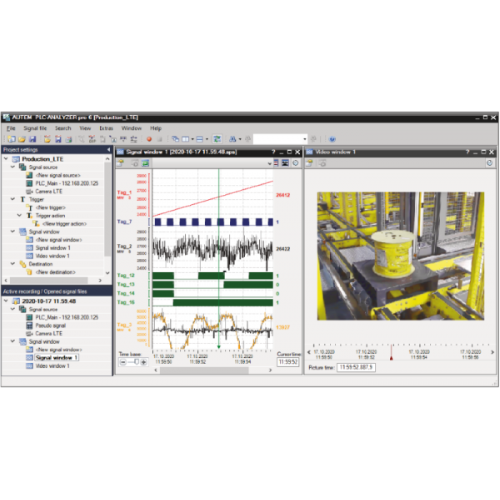500x500 pixels.
Task: Click the refresh icon in Video window toolbar
Action: [489, 163]
